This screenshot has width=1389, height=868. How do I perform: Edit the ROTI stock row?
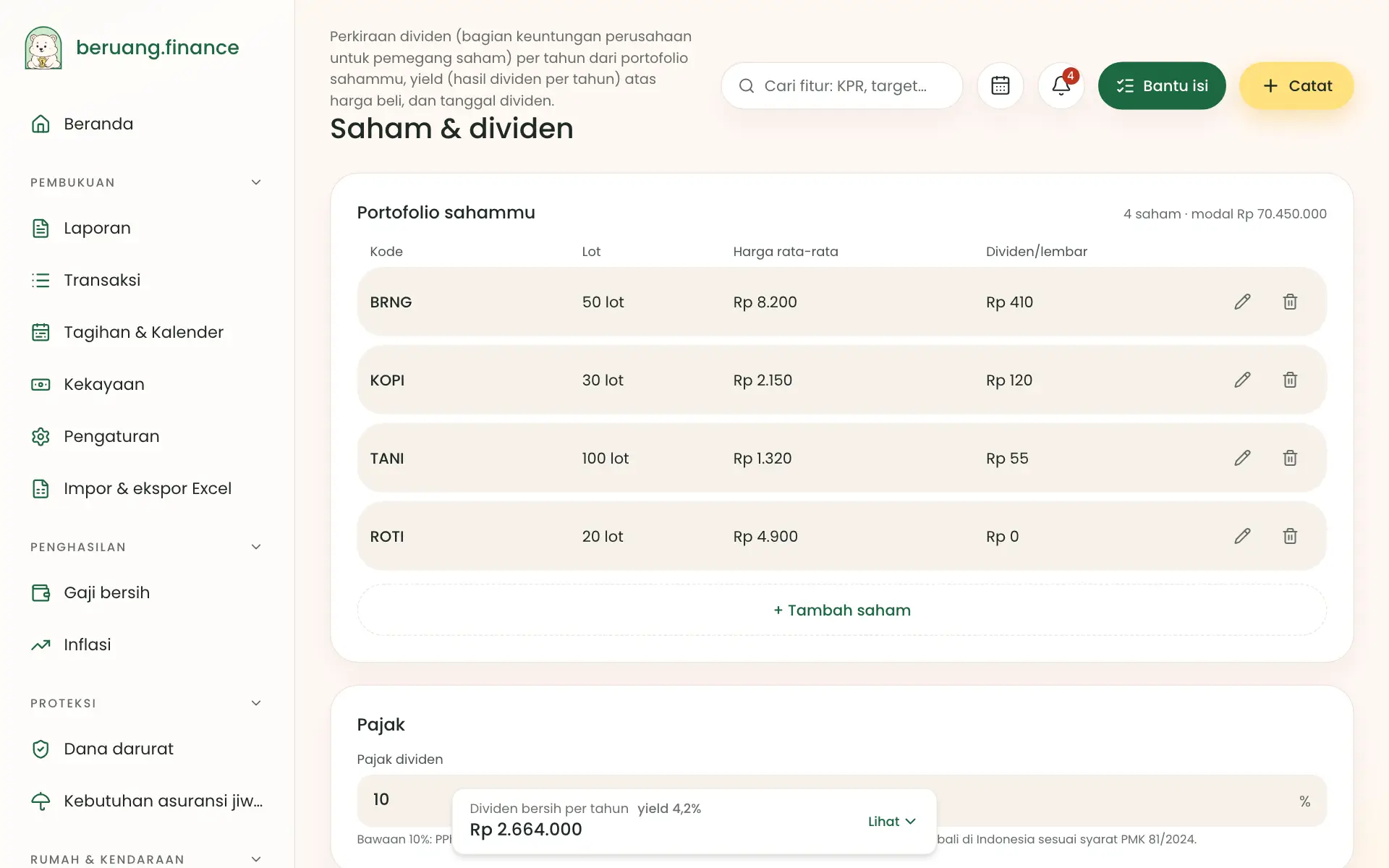1242,536
